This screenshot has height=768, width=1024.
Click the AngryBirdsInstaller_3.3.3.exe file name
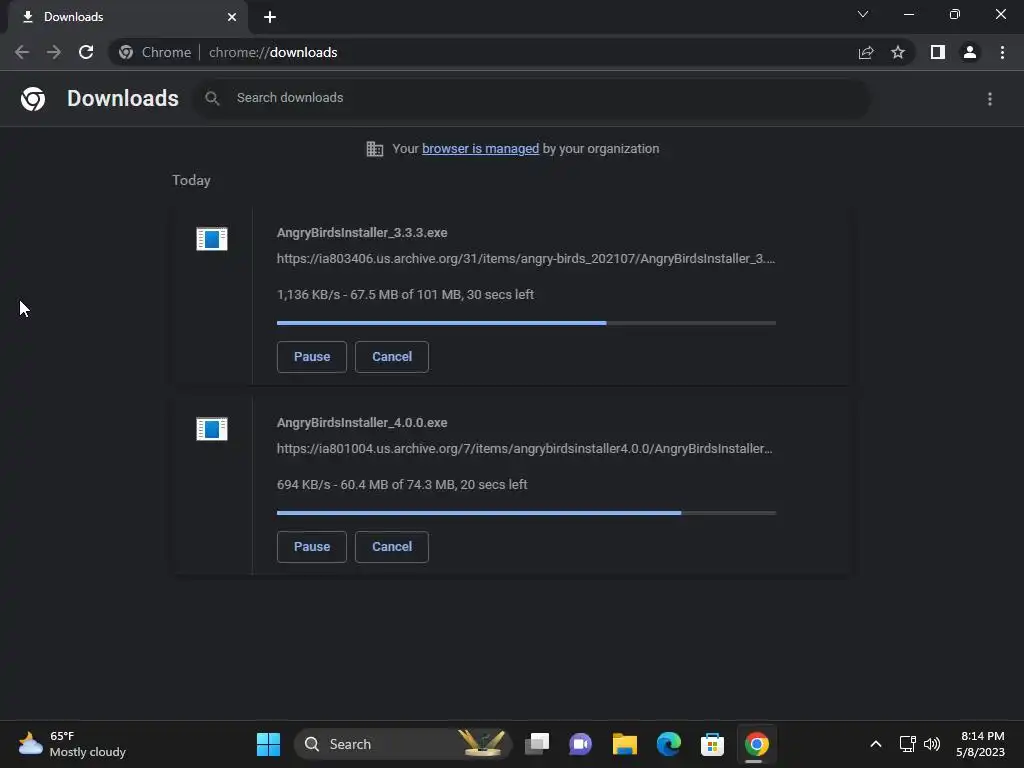(x=362, y=232)
